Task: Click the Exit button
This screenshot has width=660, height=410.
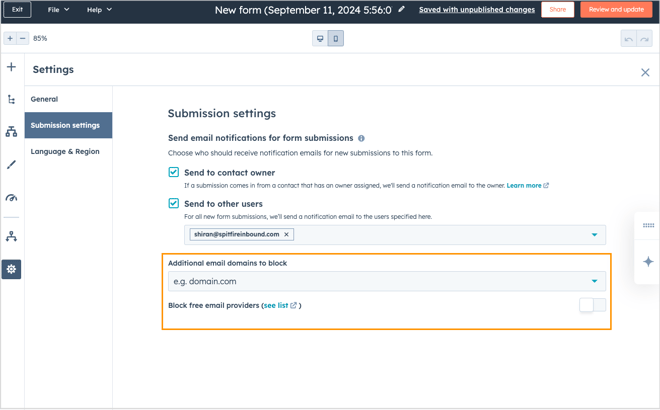Action: click(x=17, y=9)
